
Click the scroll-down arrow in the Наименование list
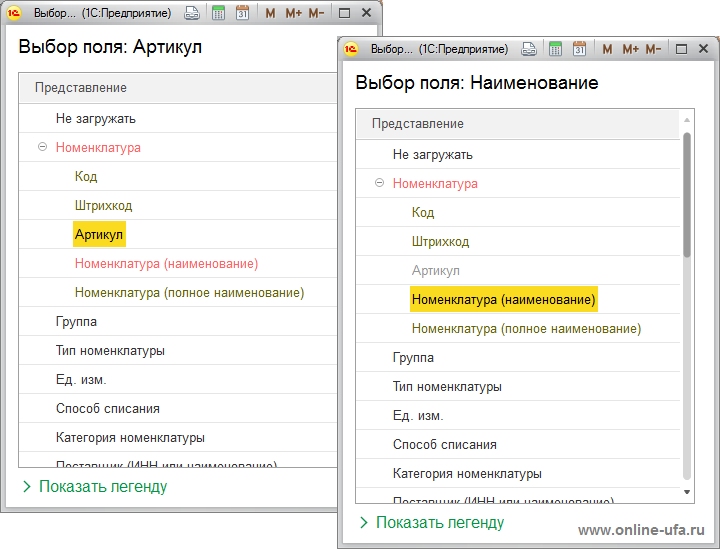687,492
